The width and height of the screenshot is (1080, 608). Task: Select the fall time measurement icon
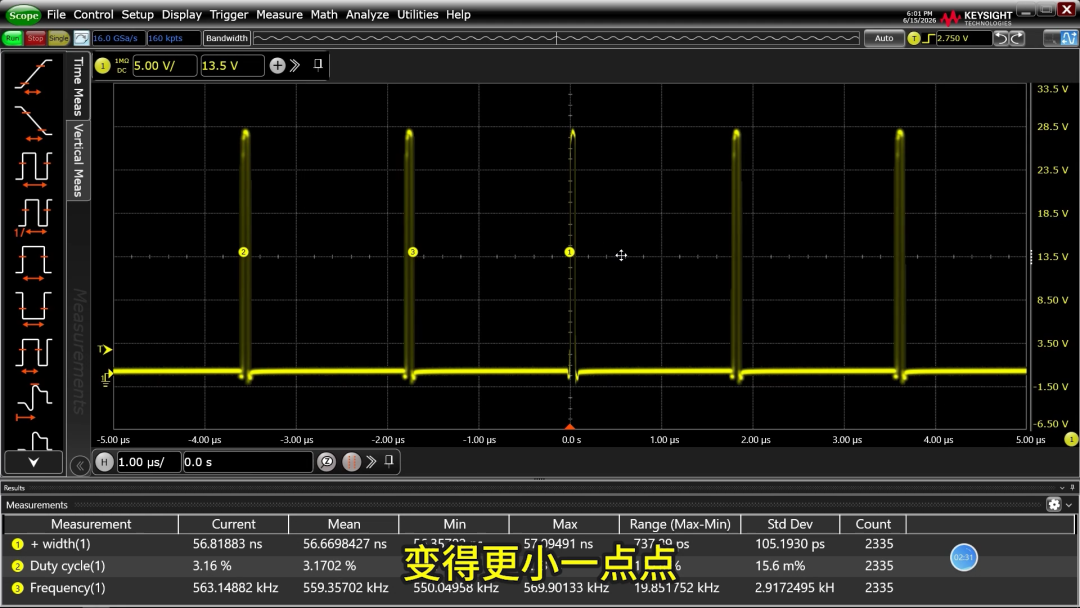click(x=33, y=123)
